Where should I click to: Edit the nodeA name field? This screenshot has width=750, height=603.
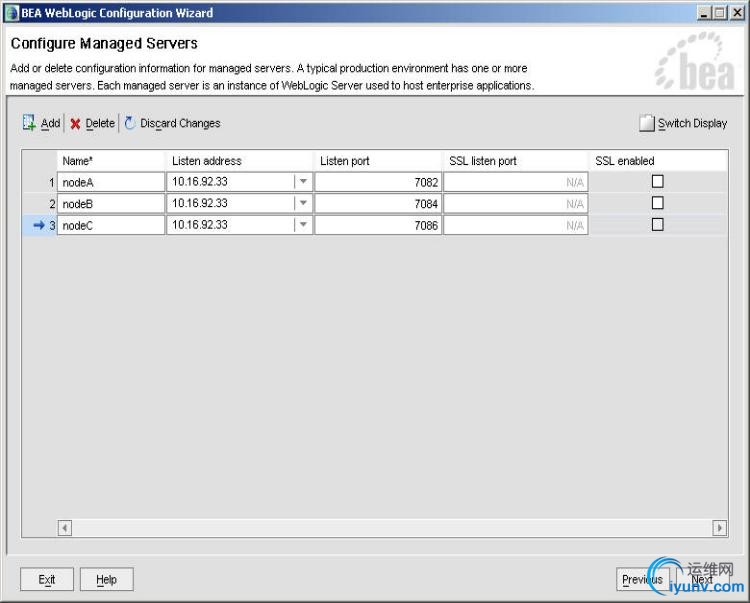point(111,182)
